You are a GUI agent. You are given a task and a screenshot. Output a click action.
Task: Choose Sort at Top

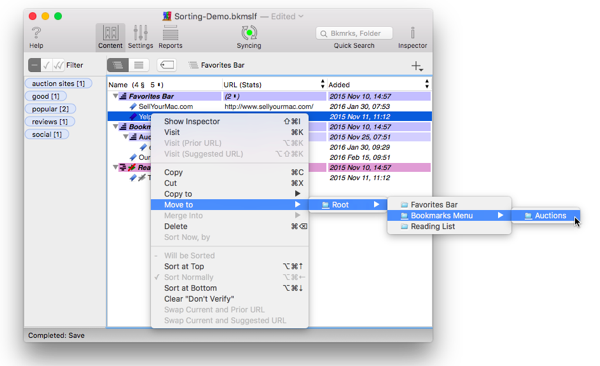point(230,266)
